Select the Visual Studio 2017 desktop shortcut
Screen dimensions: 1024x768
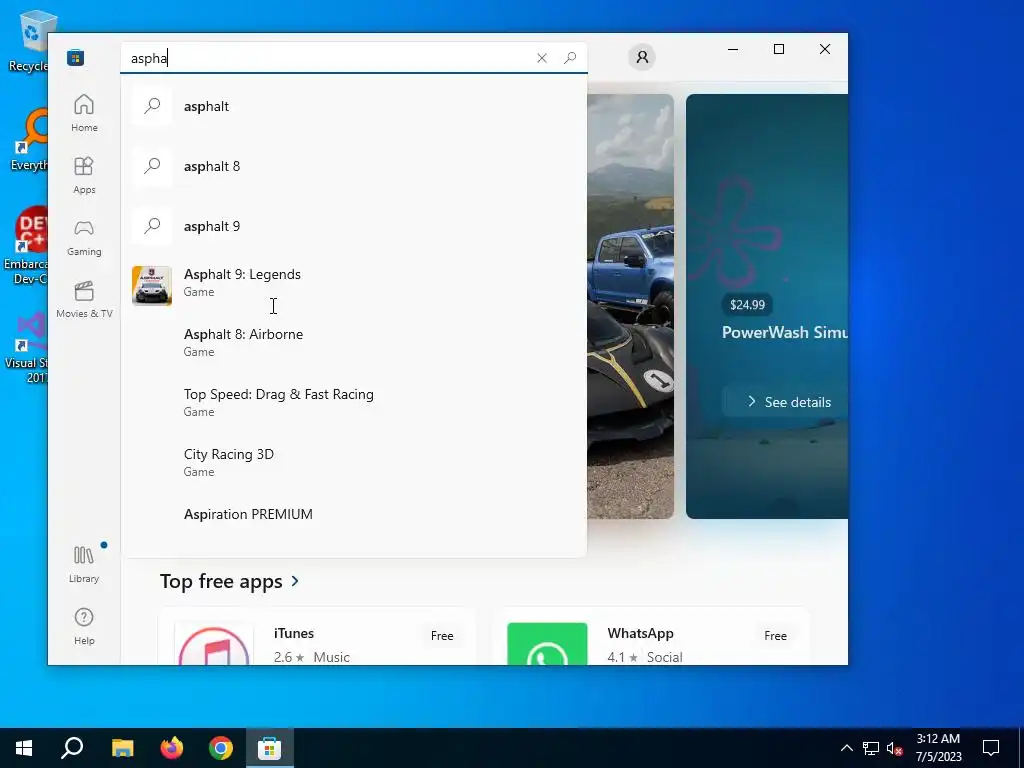pos(27,348)
